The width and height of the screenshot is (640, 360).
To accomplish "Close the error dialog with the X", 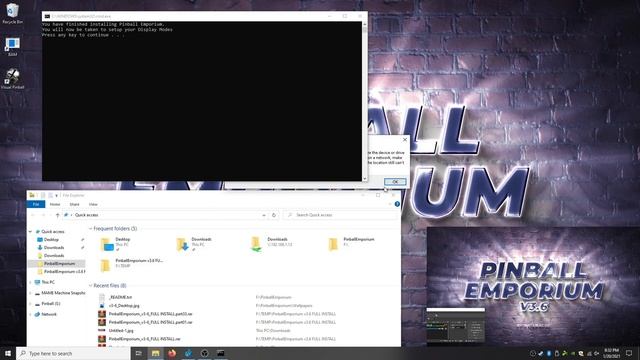I will [404, 140].
